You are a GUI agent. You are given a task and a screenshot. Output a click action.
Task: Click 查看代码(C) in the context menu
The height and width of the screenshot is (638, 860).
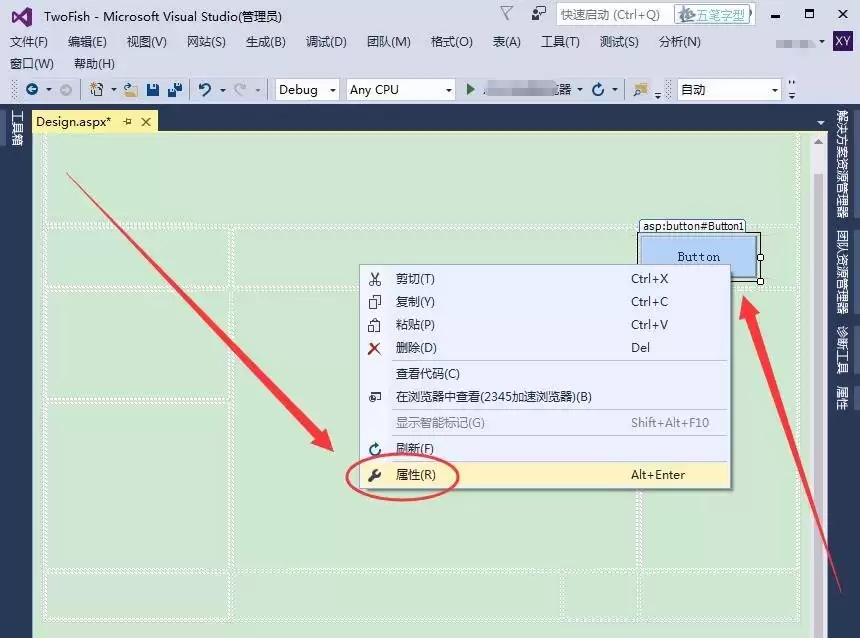pyautogui.click(x=427, y=374)
